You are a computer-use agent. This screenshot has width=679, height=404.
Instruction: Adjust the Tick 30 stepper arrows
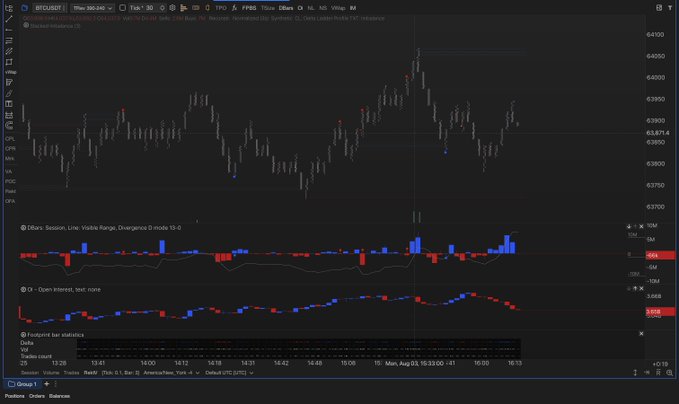point(162,8)
